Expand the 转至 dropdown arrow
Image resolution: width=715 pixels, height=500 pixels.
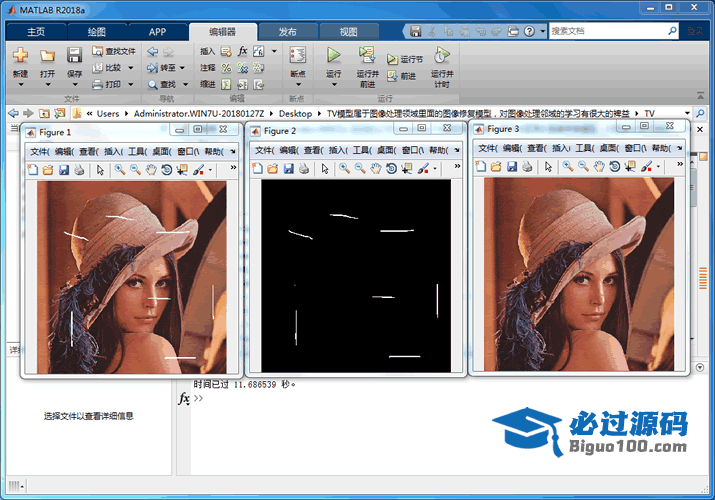pyautogui.click(x=182, y=68)
